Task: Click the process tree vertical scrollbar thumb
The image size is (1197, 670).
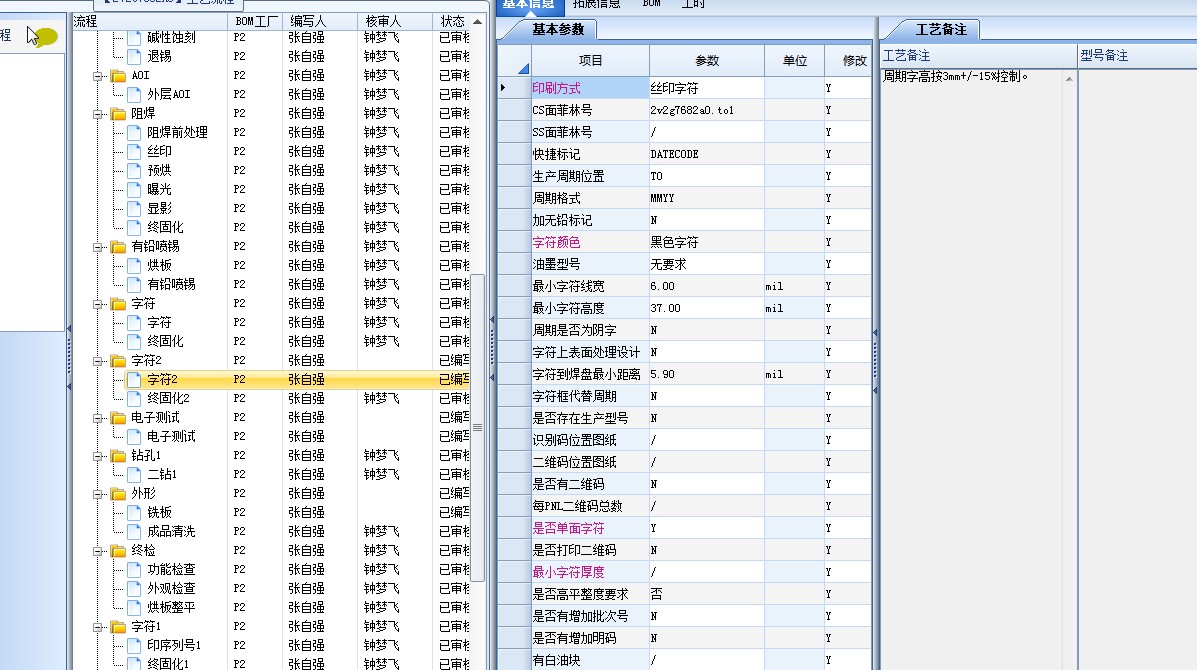Action: [x=478, y=427]
